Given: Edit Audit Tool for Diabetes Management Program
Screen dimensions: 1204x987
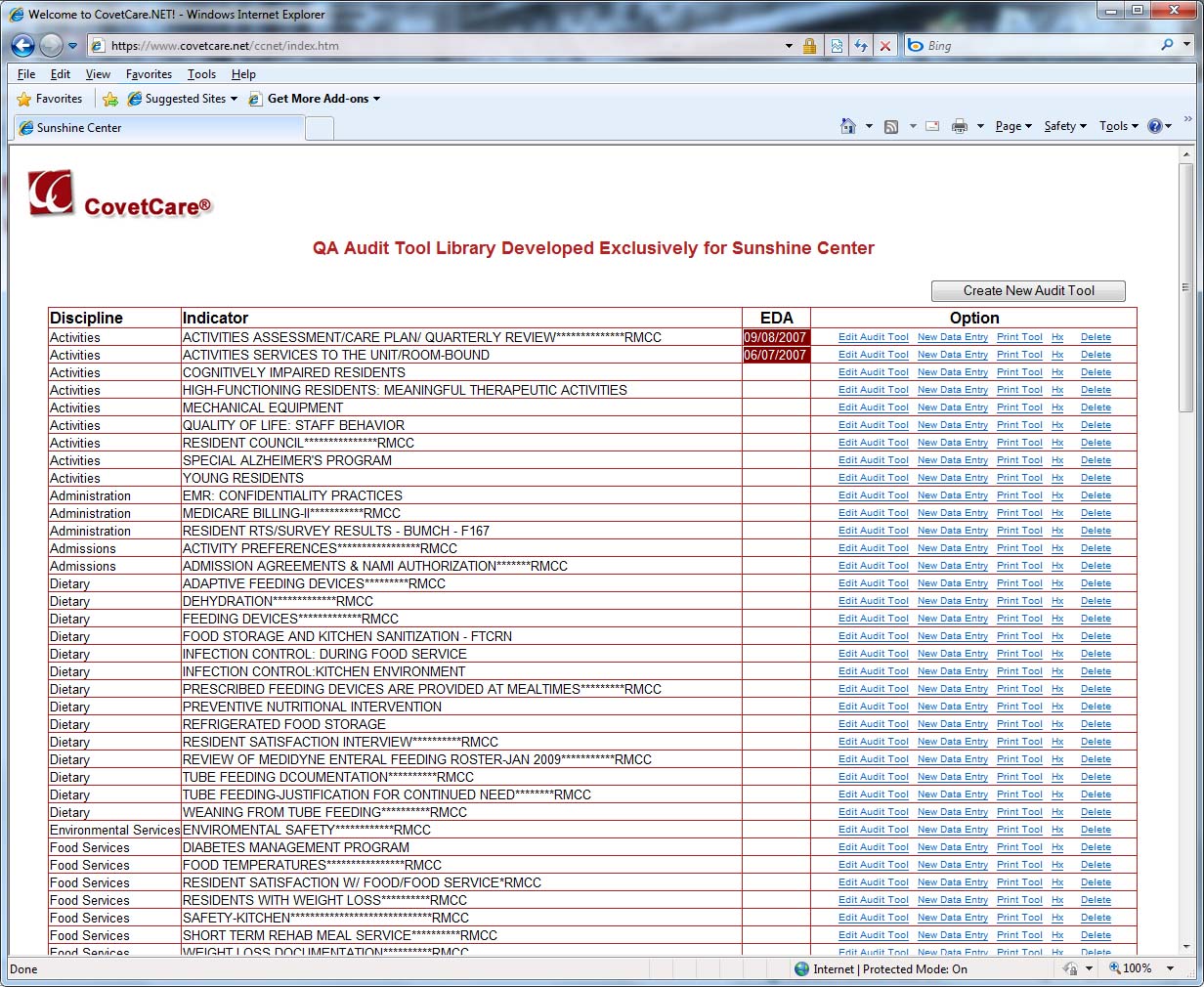Looking at the screenshot, I should coord(873,847).
